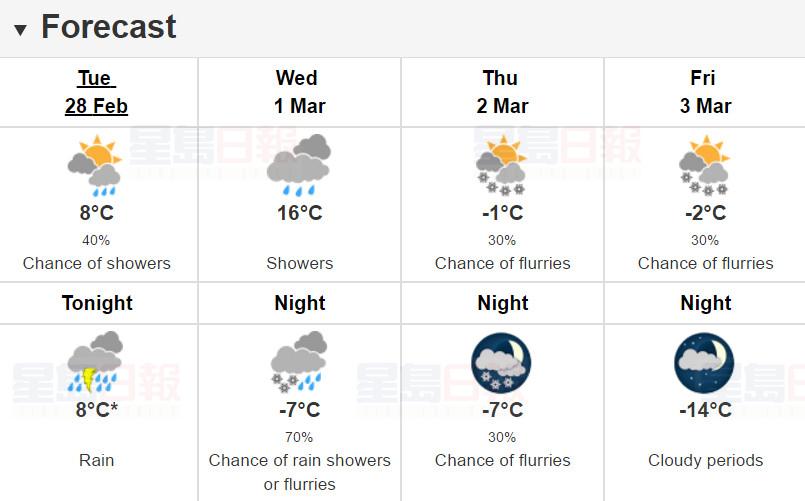Select the Thu 2 Mar column header
805x501 pixels.
502,92
